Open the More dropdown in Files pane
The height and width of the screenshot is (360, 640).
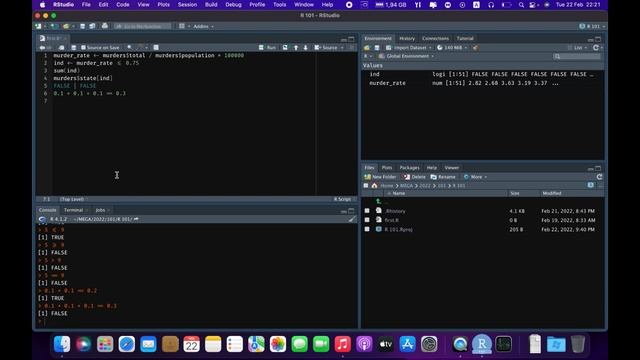(x=476, y=177)
